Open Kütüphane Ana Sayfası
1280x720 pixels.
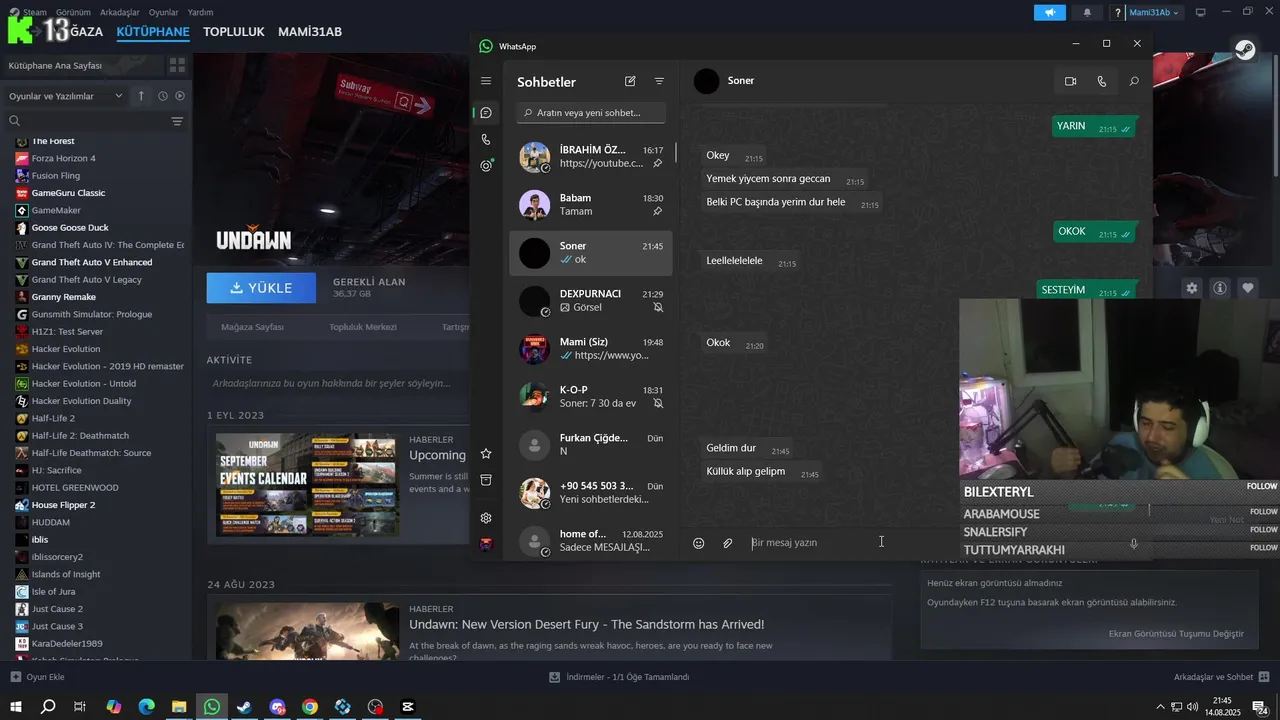pos(55,65)
